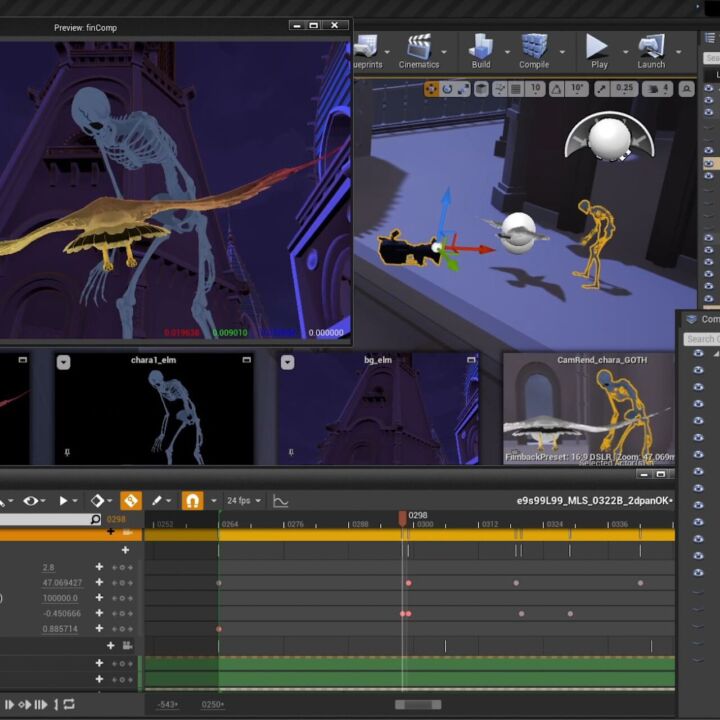Toggle viewport grid snapping icon
The width and height of the screenshot is (720, 720).
coord(514,89)
